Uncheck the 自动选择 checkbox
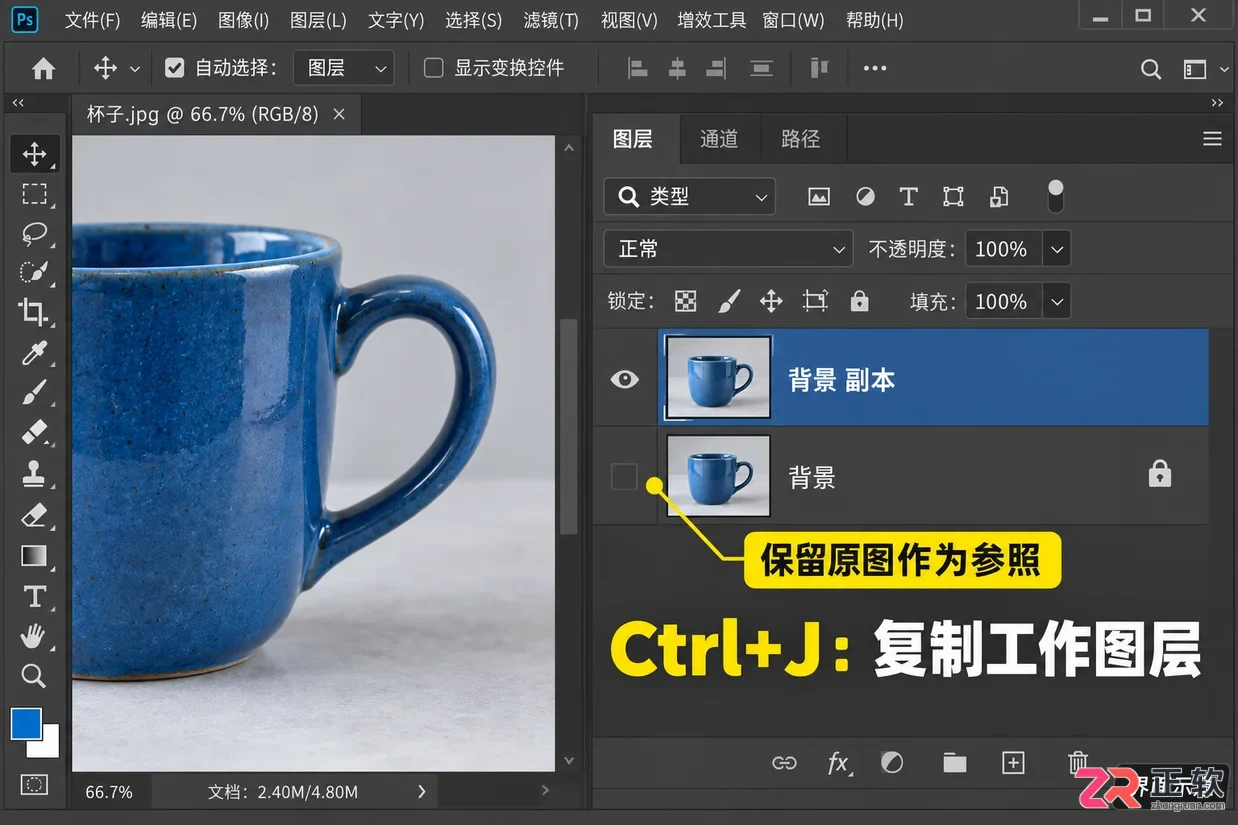 click(175, 68)
